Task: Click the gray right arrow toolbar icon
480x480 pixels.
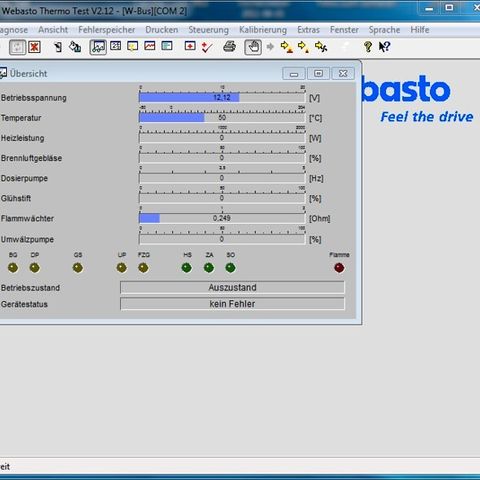Action: (x=270, y=47)
